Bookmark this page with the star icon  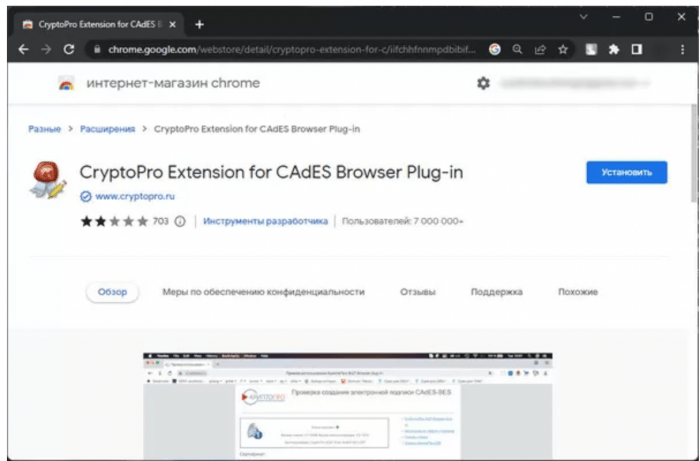(563, 50)
